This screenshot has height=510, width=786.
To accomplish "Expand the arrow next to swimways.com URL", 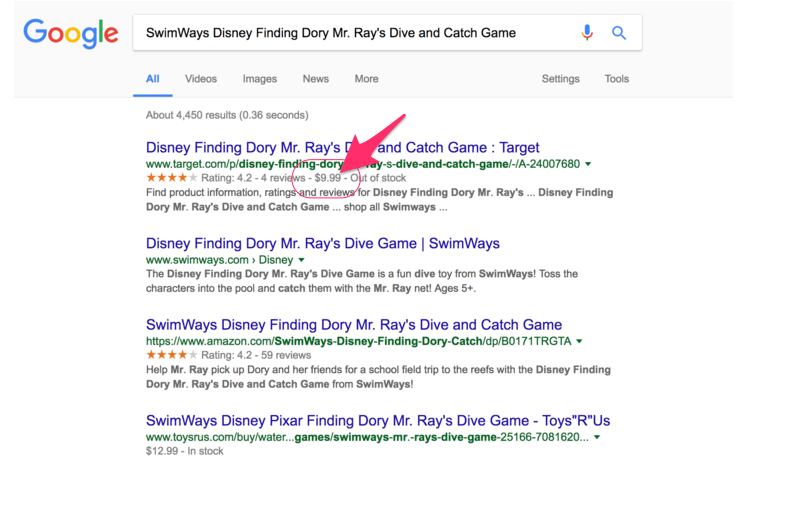I will click(x=301, y=260).
